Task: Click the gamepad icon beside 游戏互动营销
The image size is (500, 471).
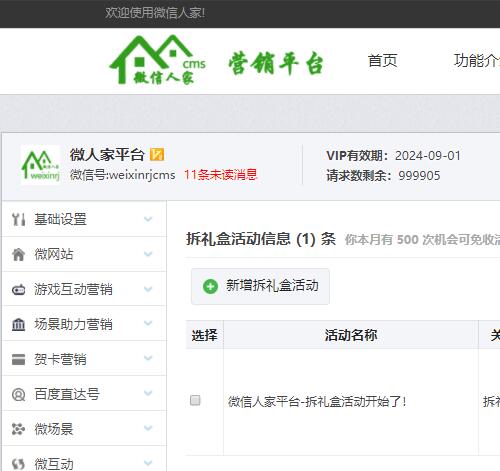Action: (18, 289)
